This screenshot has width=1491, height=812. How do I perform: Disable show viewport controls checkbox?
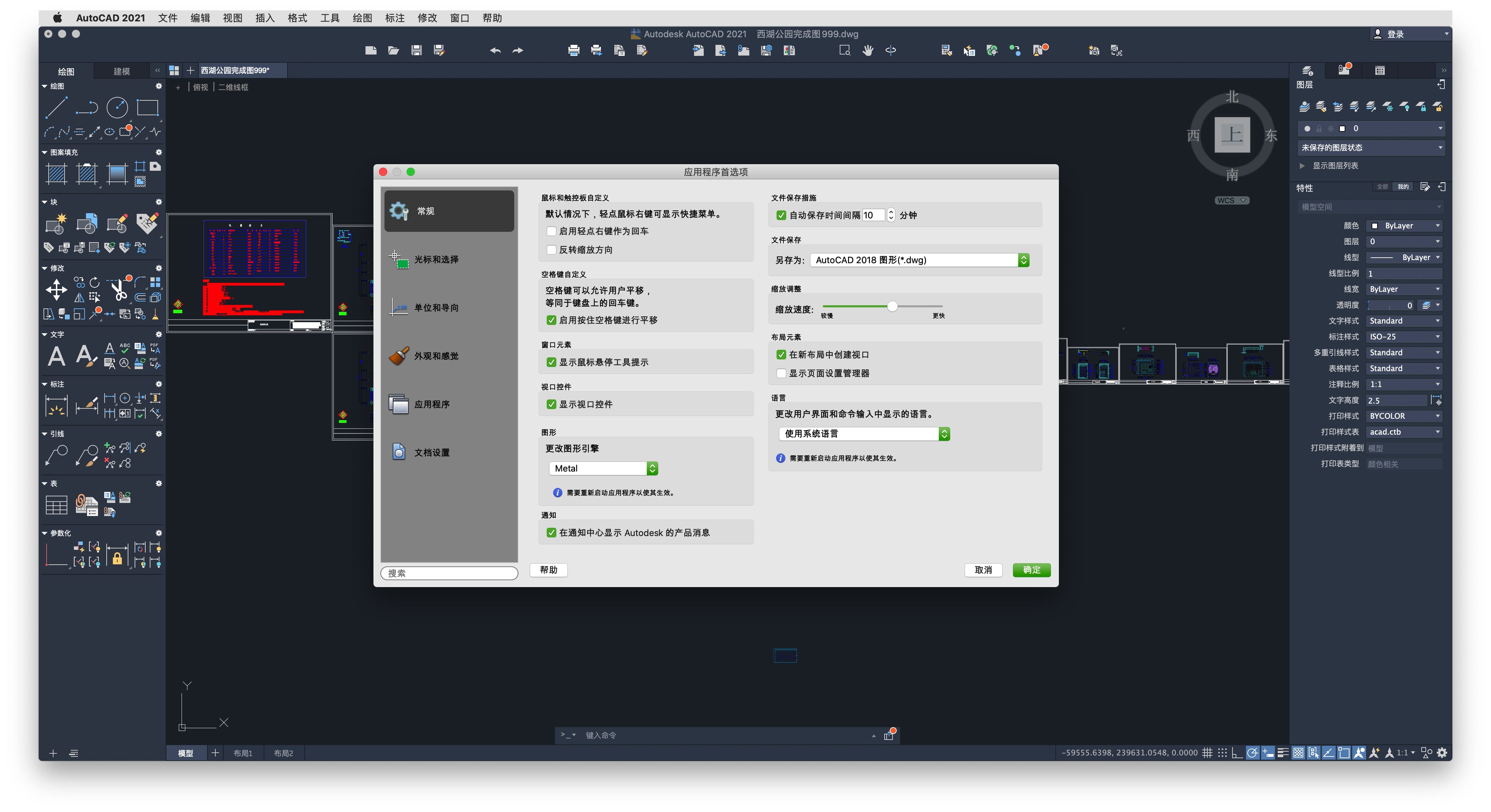coord(551,404)
